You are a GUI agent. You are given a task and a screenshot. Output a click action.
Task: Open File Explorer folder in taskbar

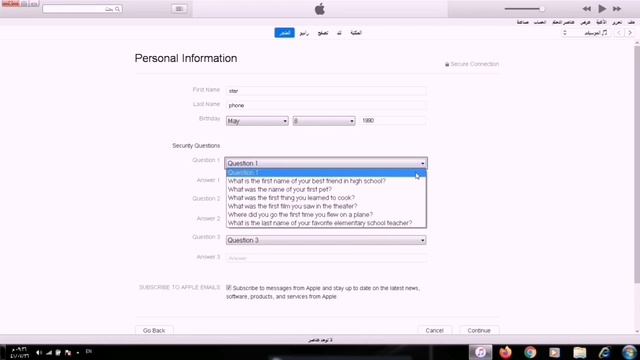(579, 352)
